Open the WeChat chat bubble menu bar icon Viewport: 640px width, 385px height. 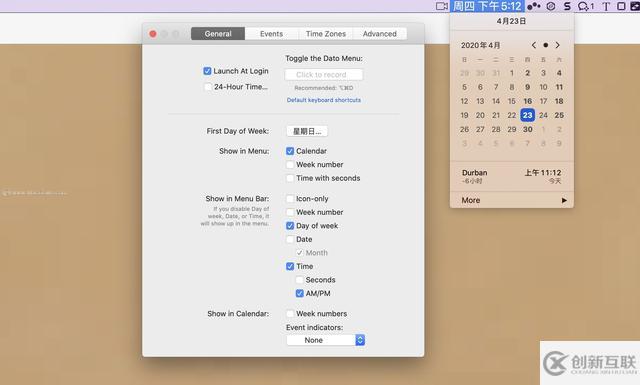click(586, 6)
